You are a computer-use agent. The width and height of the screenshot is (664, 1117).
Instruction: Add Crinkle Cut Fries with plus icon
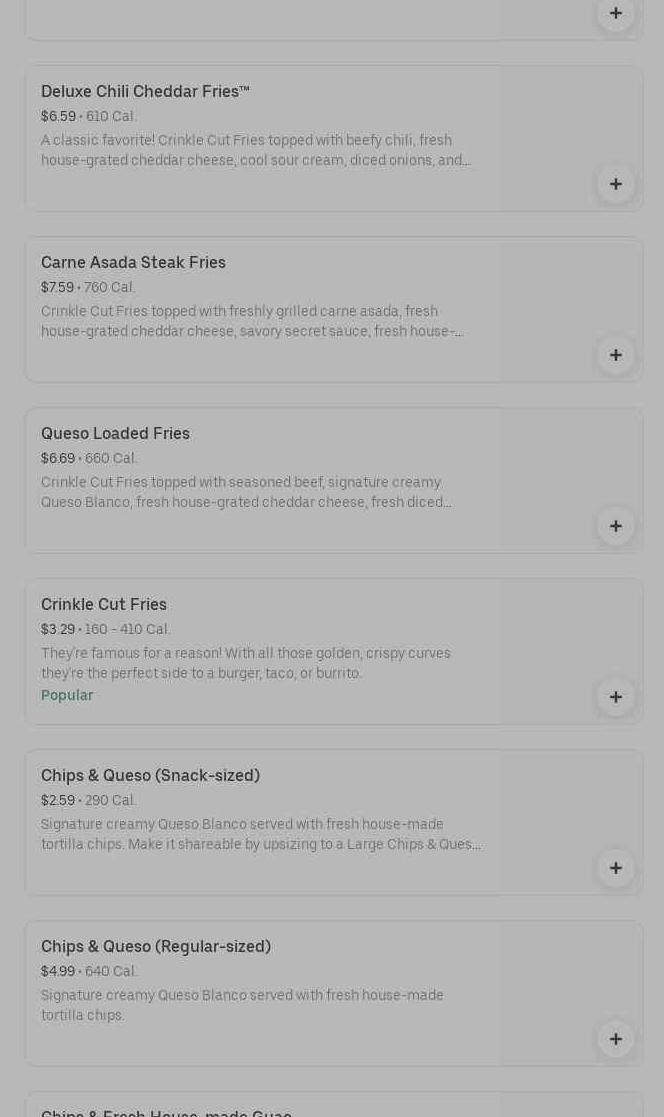coord(615,697)
